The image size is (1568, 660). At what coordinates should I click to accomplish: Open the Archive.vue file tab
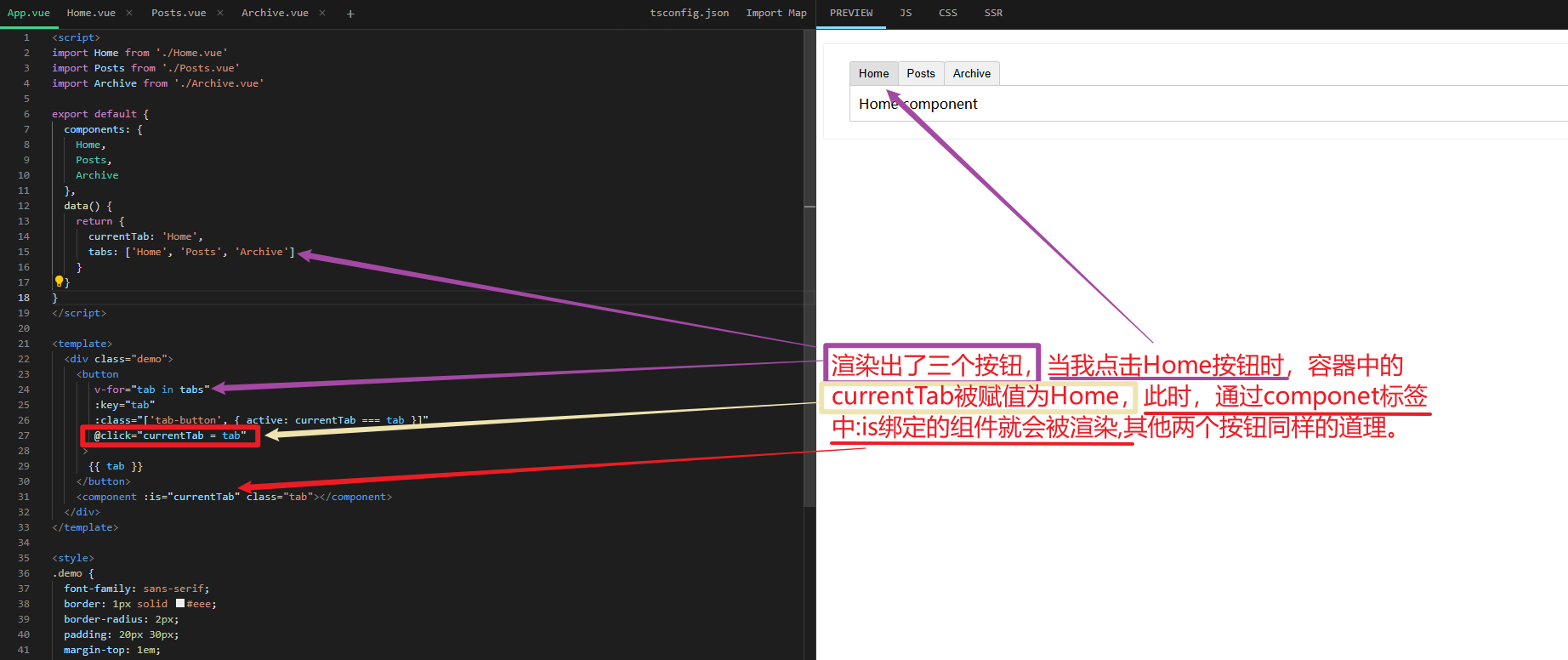[275, 13]
